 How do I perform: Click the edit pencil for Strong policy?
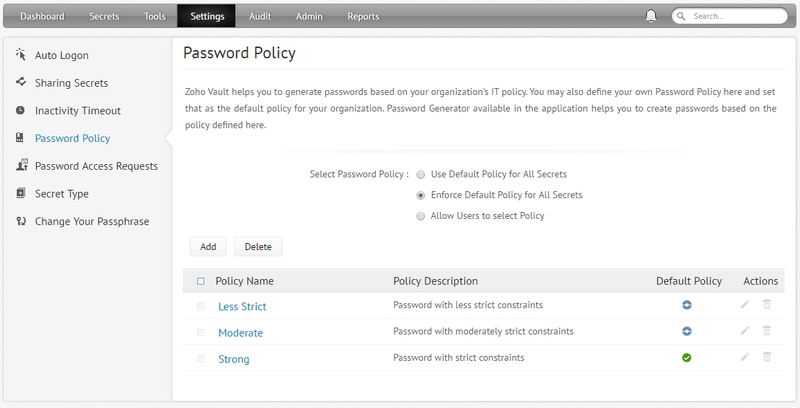click(x=745, y=357)
